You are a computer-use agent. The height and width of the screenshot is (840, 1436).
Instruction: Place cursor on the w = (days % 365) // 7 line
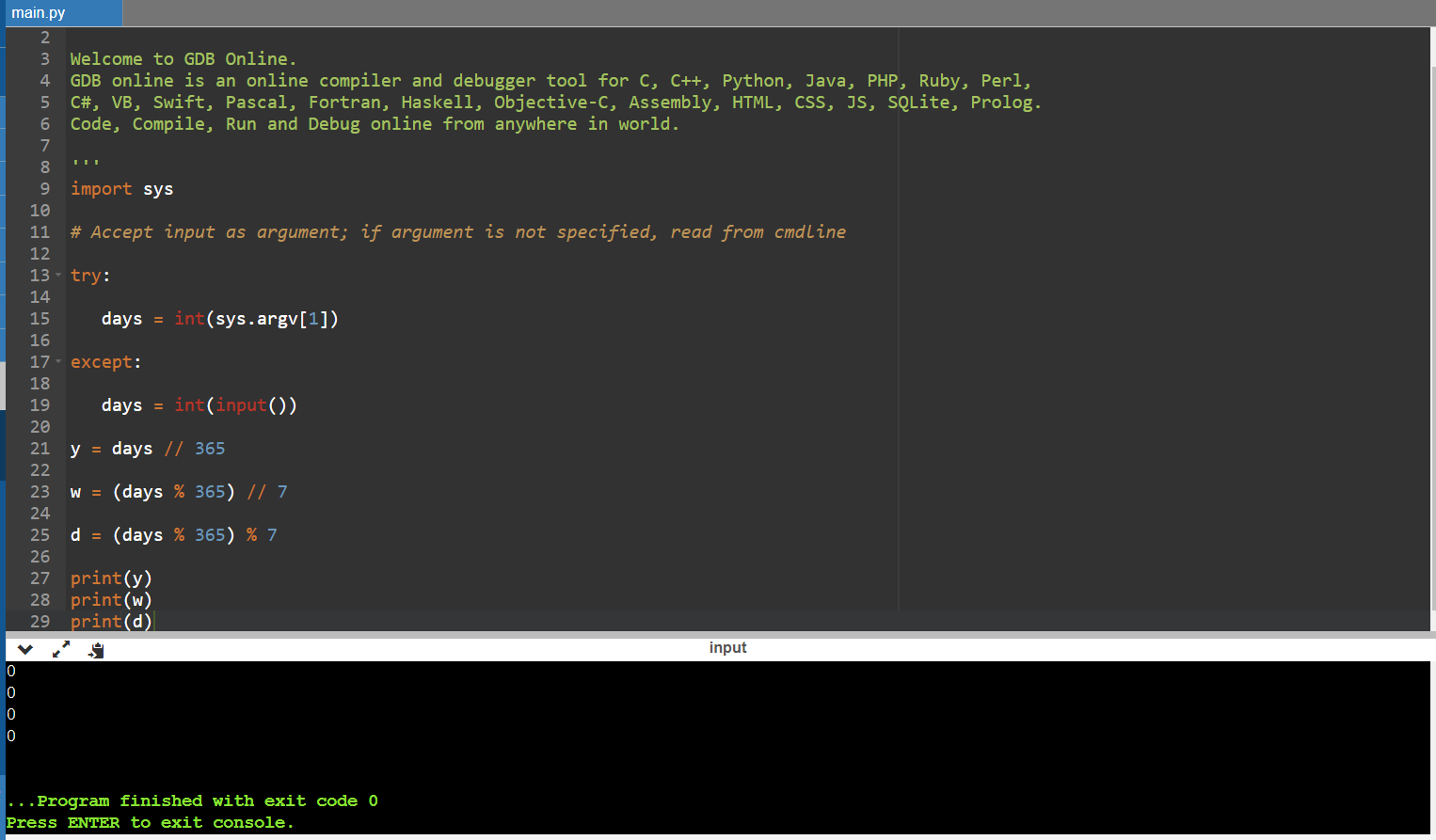179,492
